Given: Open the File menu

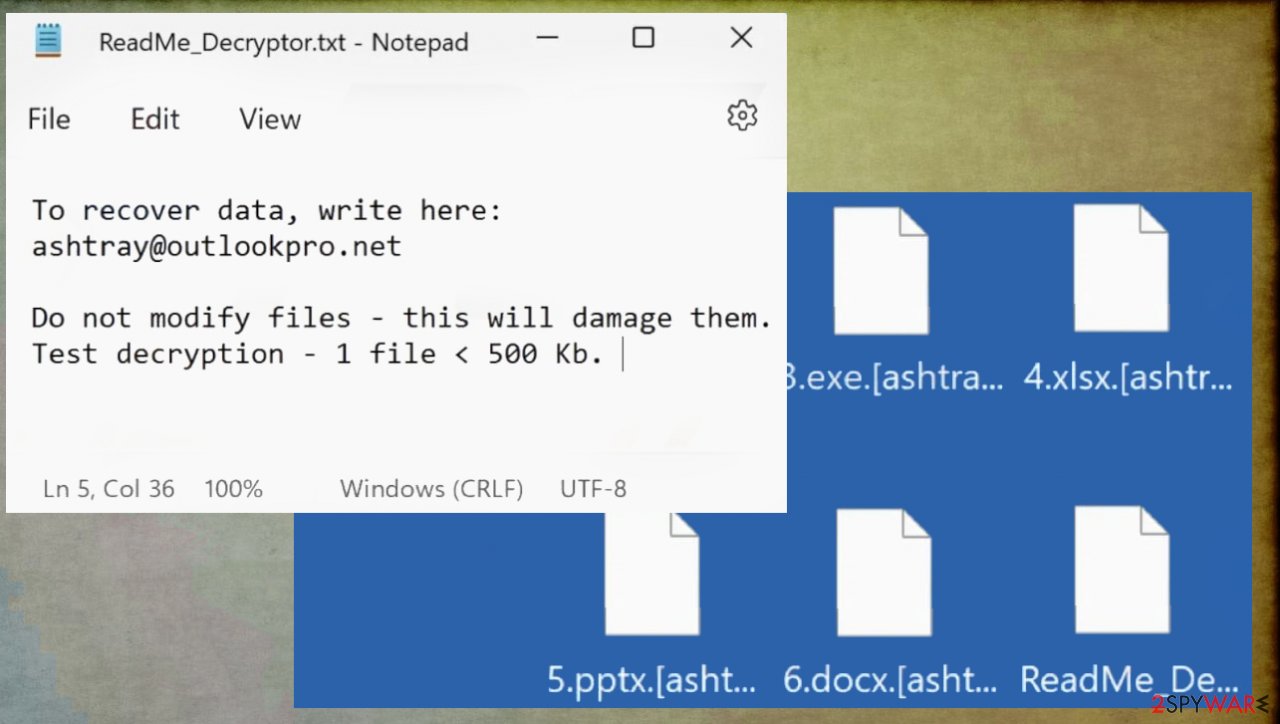Looking at the screenshot, I should click(x=48, y=119).
